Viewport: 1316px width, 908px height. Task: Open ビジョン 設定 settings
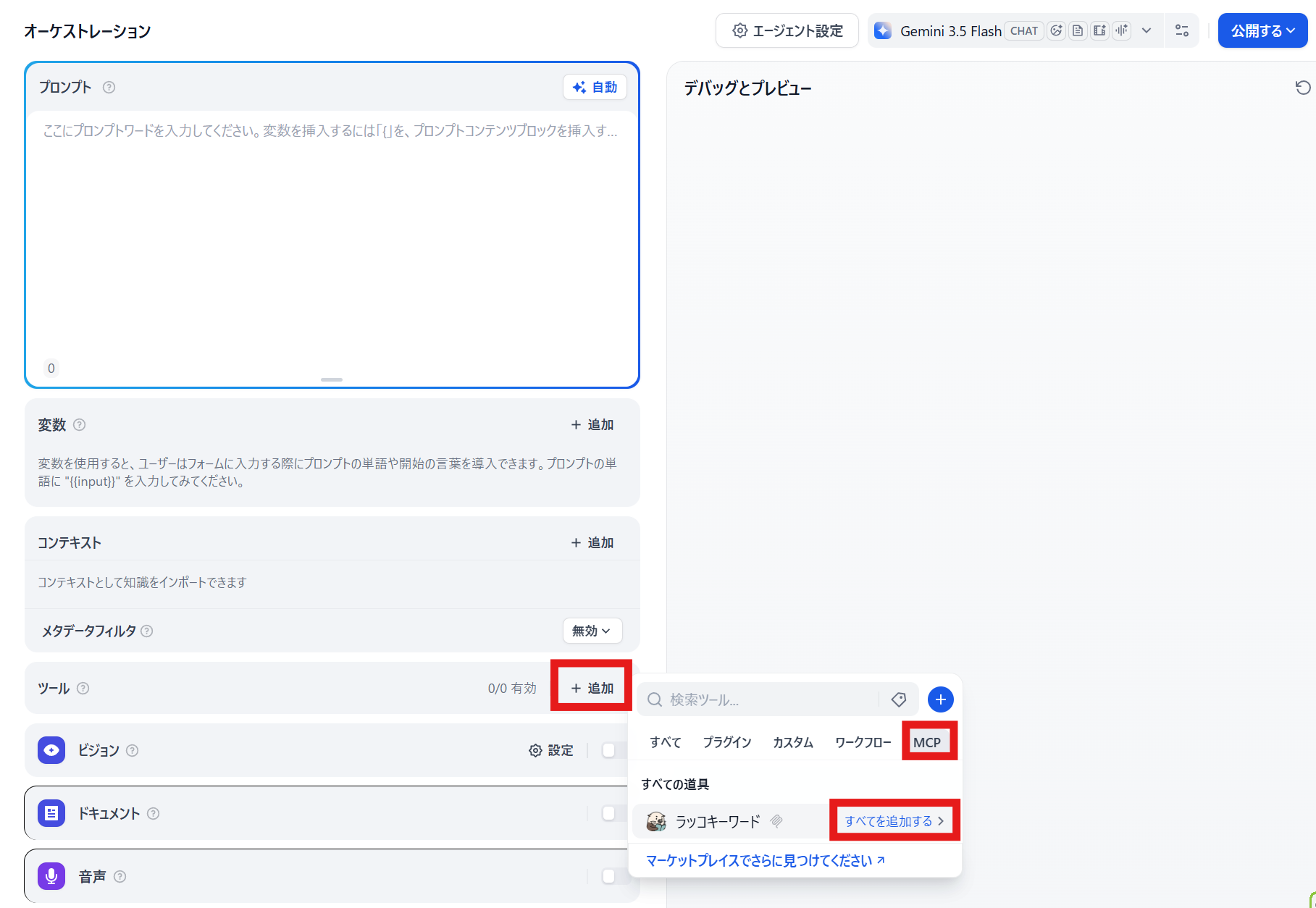coord(551,750)
